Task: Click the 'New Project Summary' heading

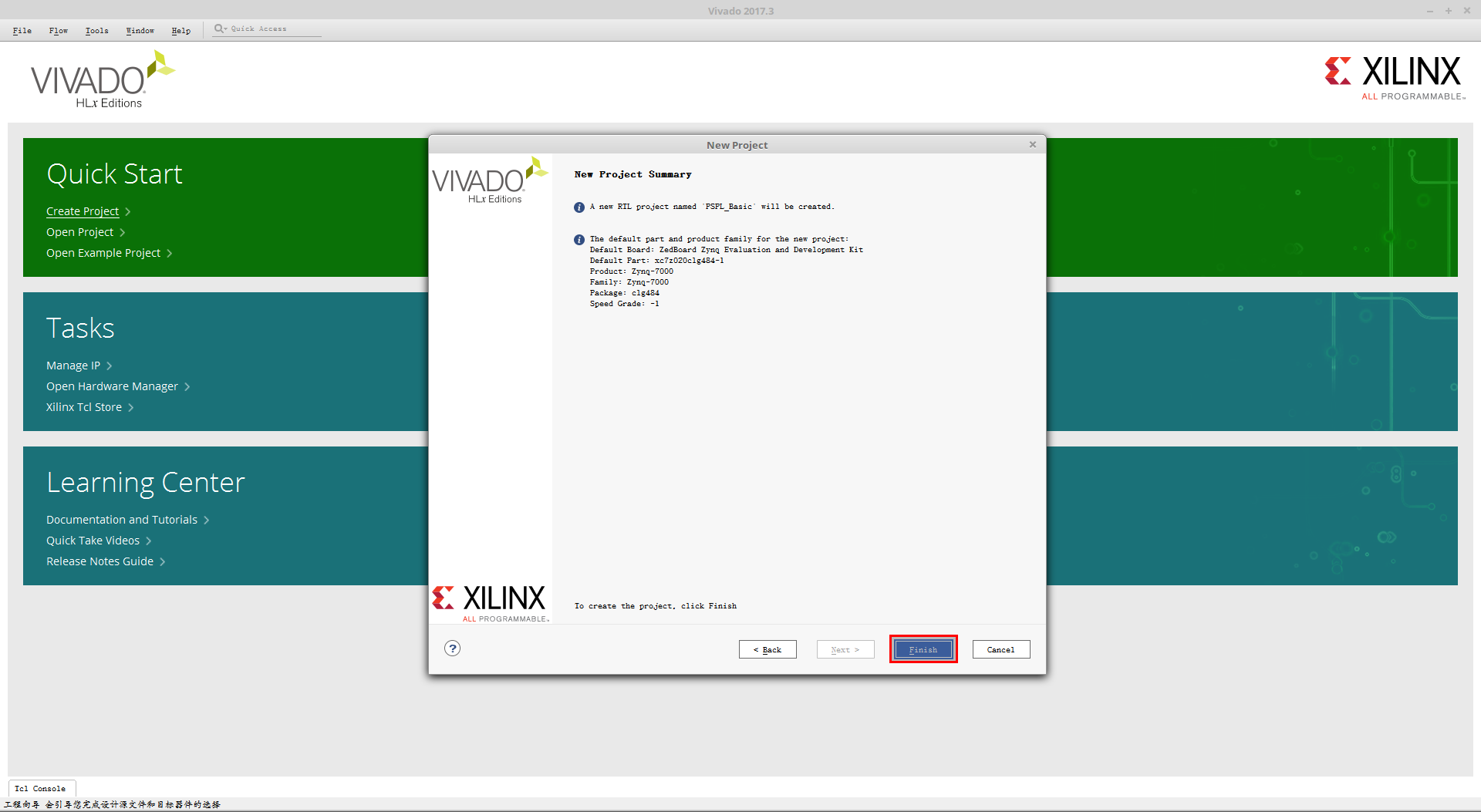Action: coord(633,175)
